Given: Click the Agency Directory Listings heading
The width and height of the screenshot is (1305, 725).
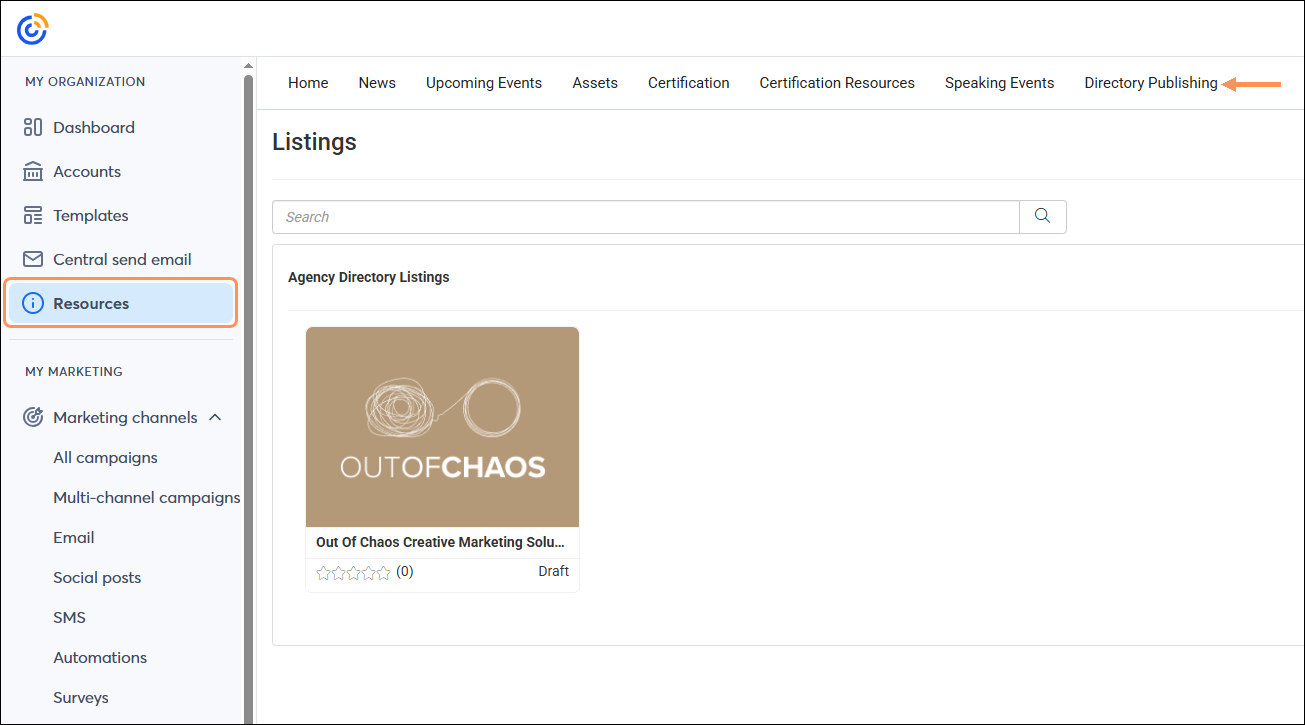Looking at the screenshot, I should pos(369,277).
